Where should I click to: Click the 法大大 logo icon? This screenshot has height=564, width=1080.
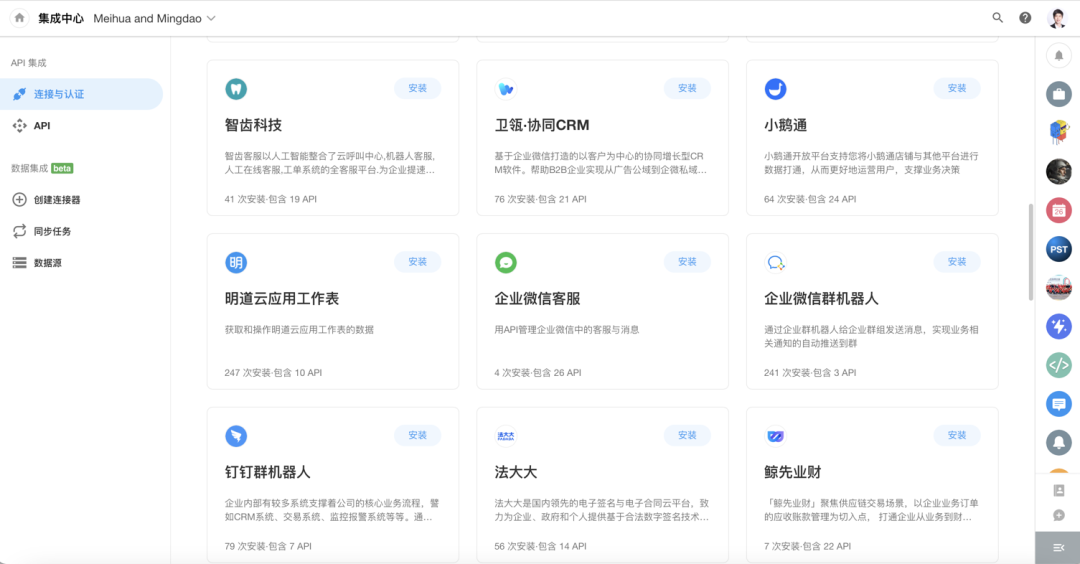click(506, 436)
